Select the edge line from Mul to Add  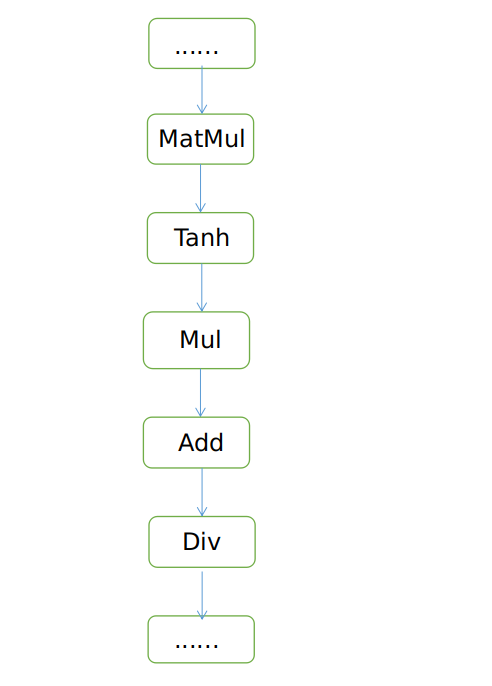point(200,392)
